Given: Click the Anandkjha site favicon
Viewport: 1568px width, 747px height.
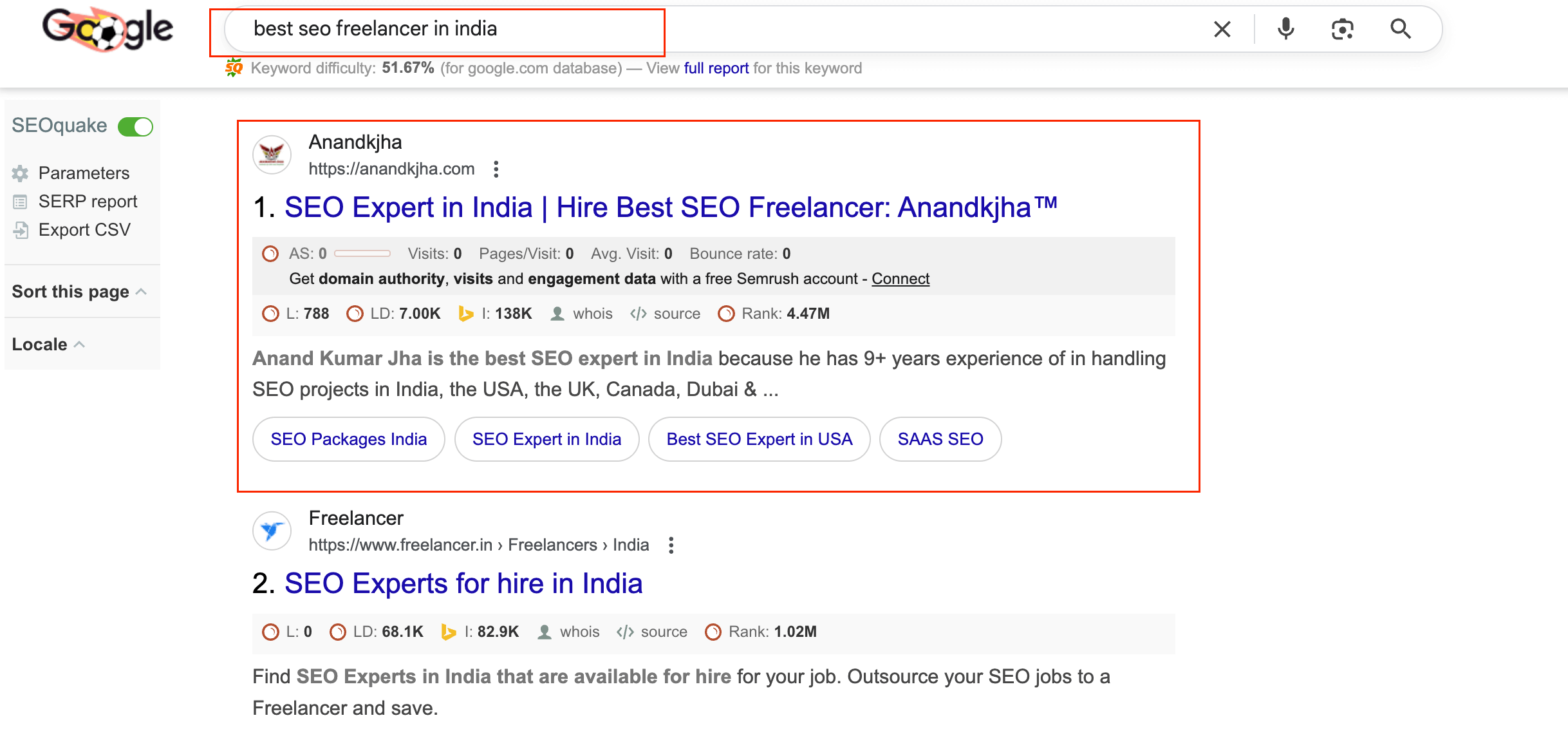Looking at the screenshot, I should pyautogui.click(x=272, y=155).
